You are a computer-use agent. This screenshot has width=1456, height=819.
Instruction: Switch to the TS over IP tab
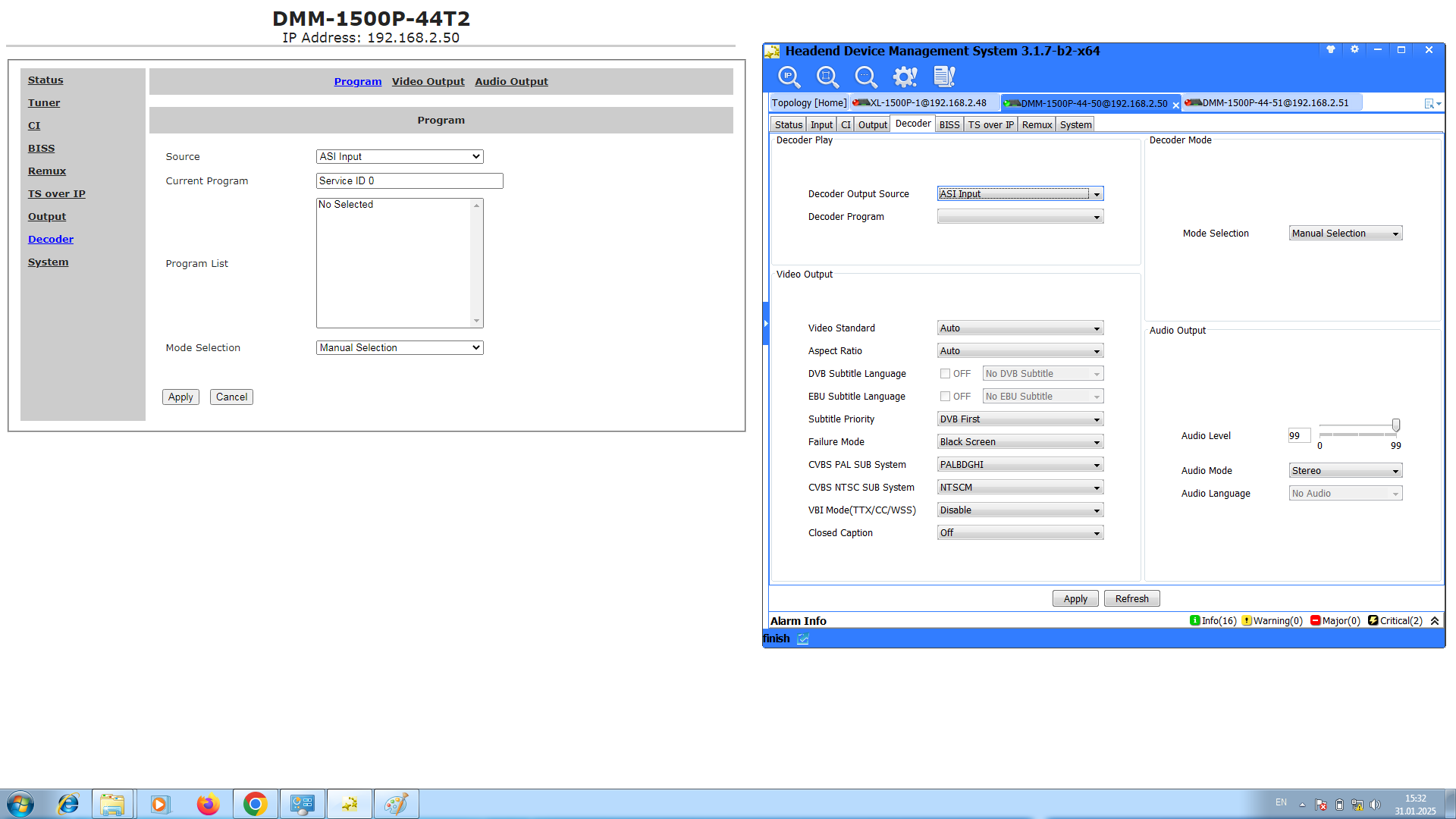click(x=990, y=125)
